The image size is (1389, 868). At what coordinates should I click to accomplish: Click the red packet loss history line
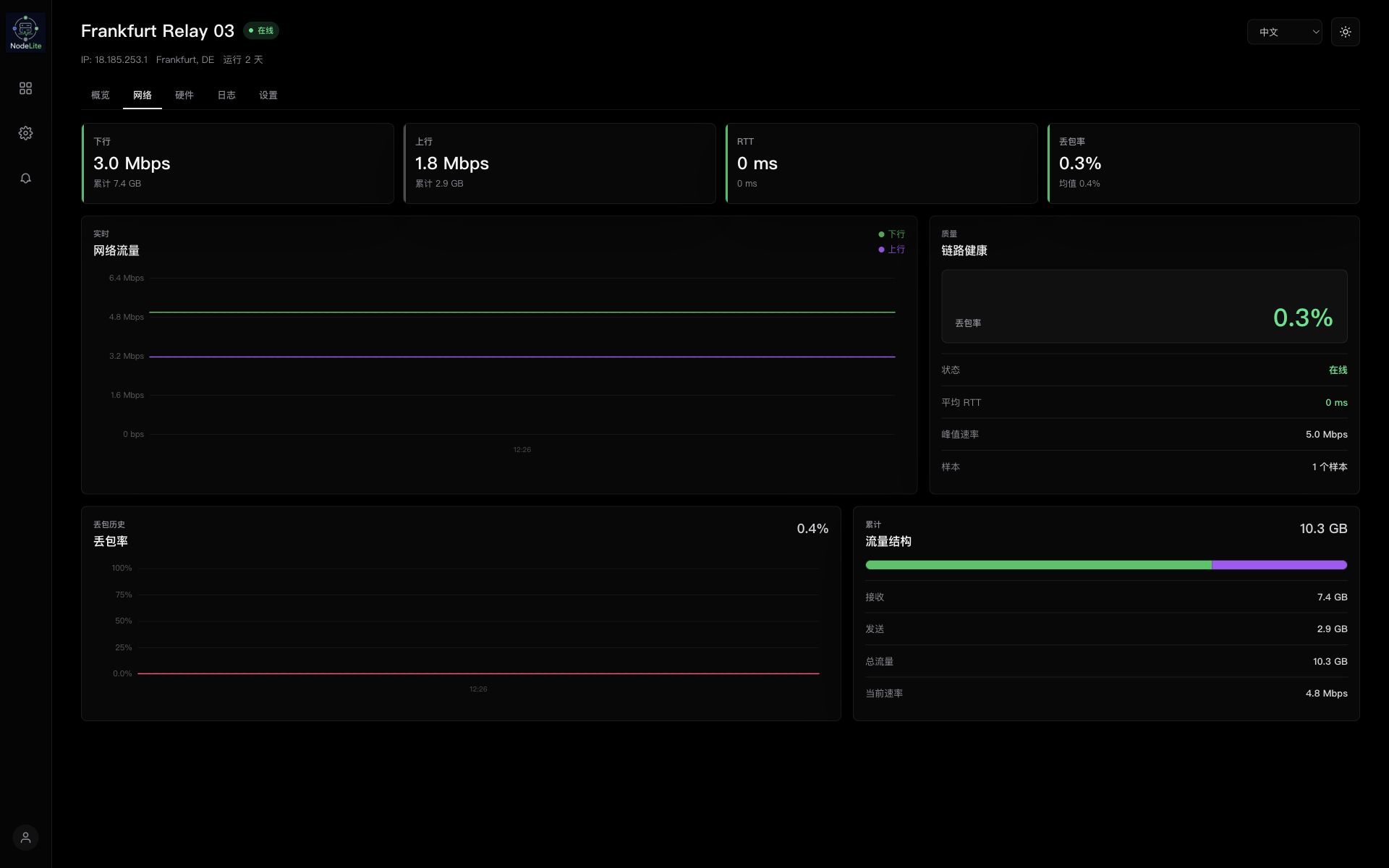(x=478, y=673)
